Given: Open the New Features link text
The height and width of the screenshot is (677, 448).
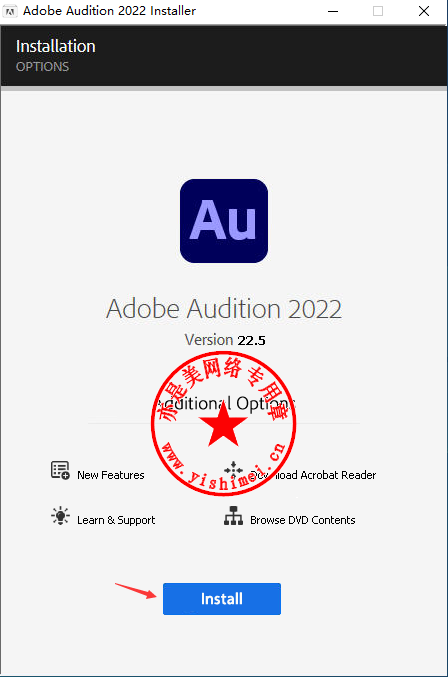Looking at the screenshot, I should (110, 475).
